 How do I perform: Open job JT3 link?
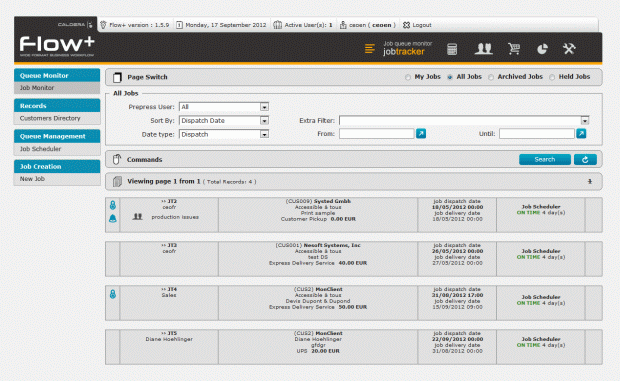pos(169,245)
